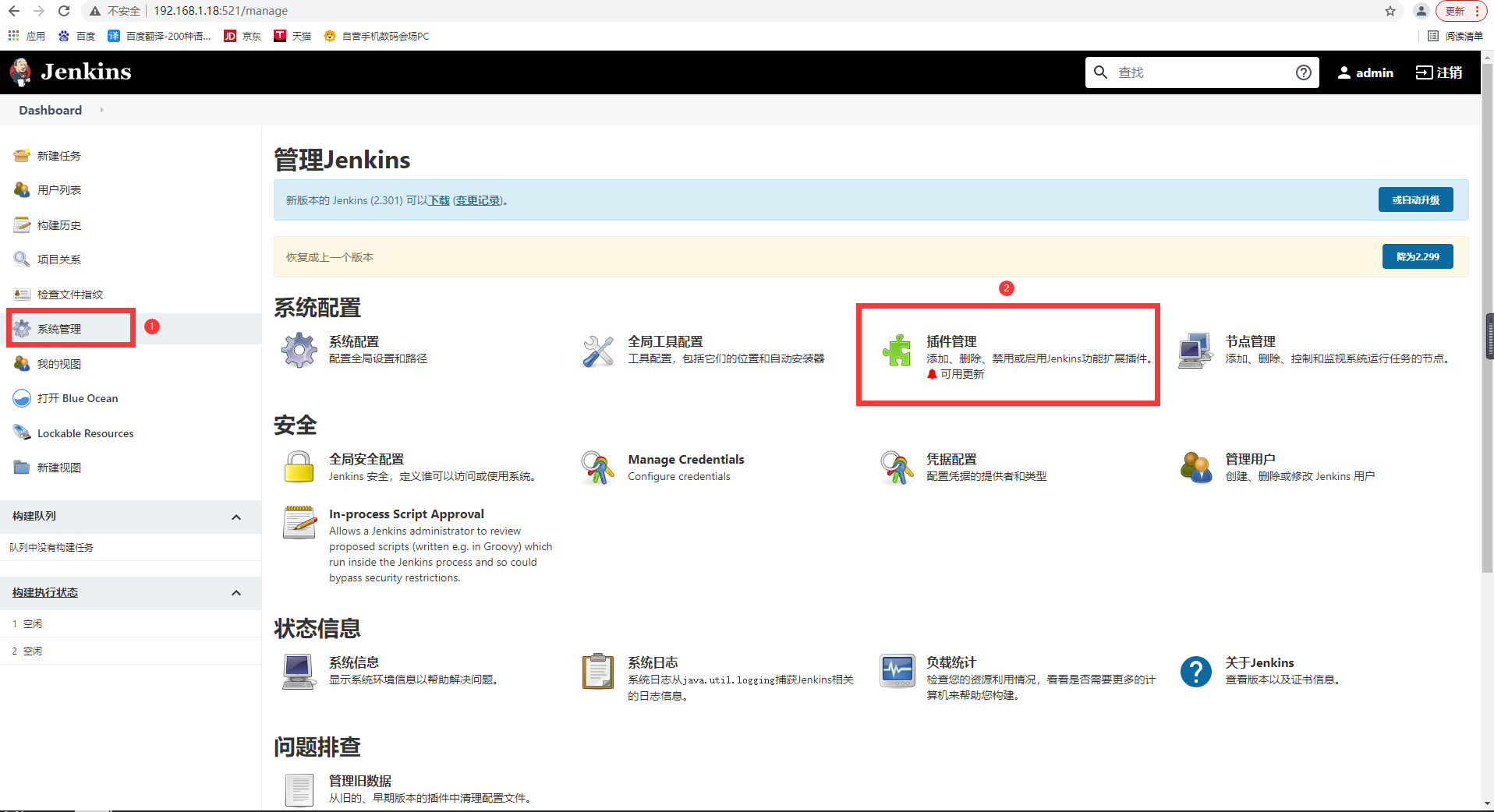This screenshot has width=1494, height=812.
Task: Open 全局安全配置 padlock icon
Action: coord(299,468)
